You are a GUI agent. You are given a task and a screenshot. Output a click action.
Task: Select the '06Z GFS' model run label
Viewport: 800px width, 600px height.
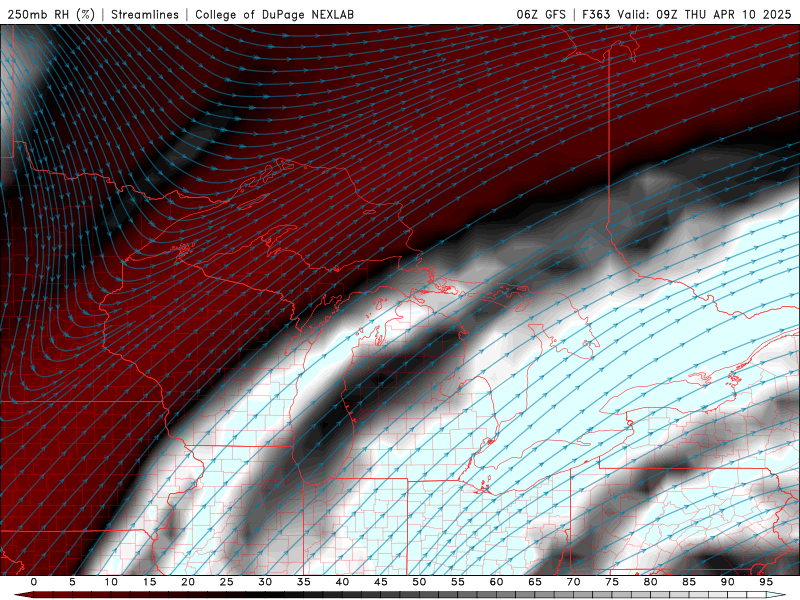click(541, 14)
